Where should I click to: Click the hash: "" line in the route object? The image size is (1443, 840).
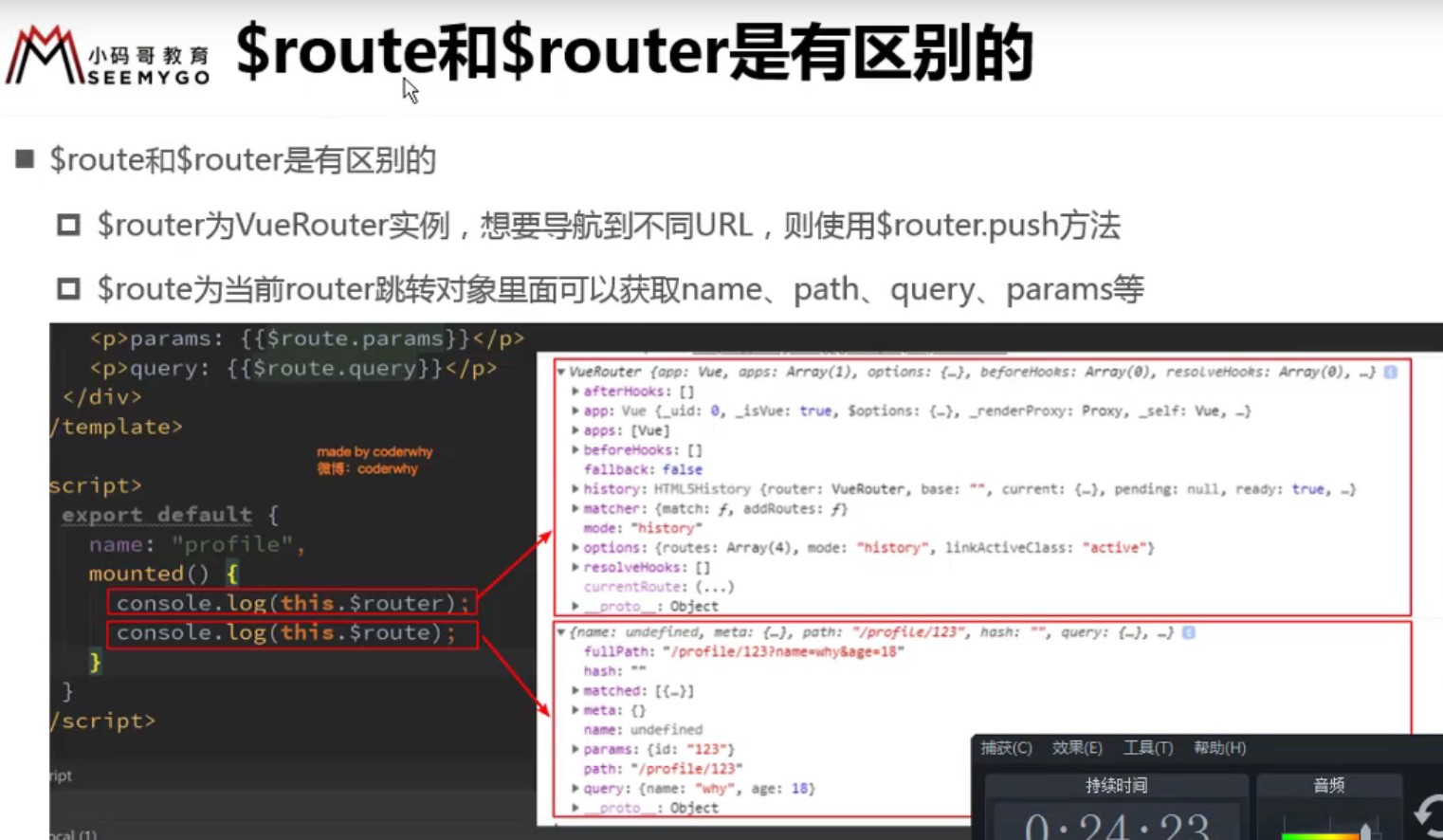pos(614,671)
